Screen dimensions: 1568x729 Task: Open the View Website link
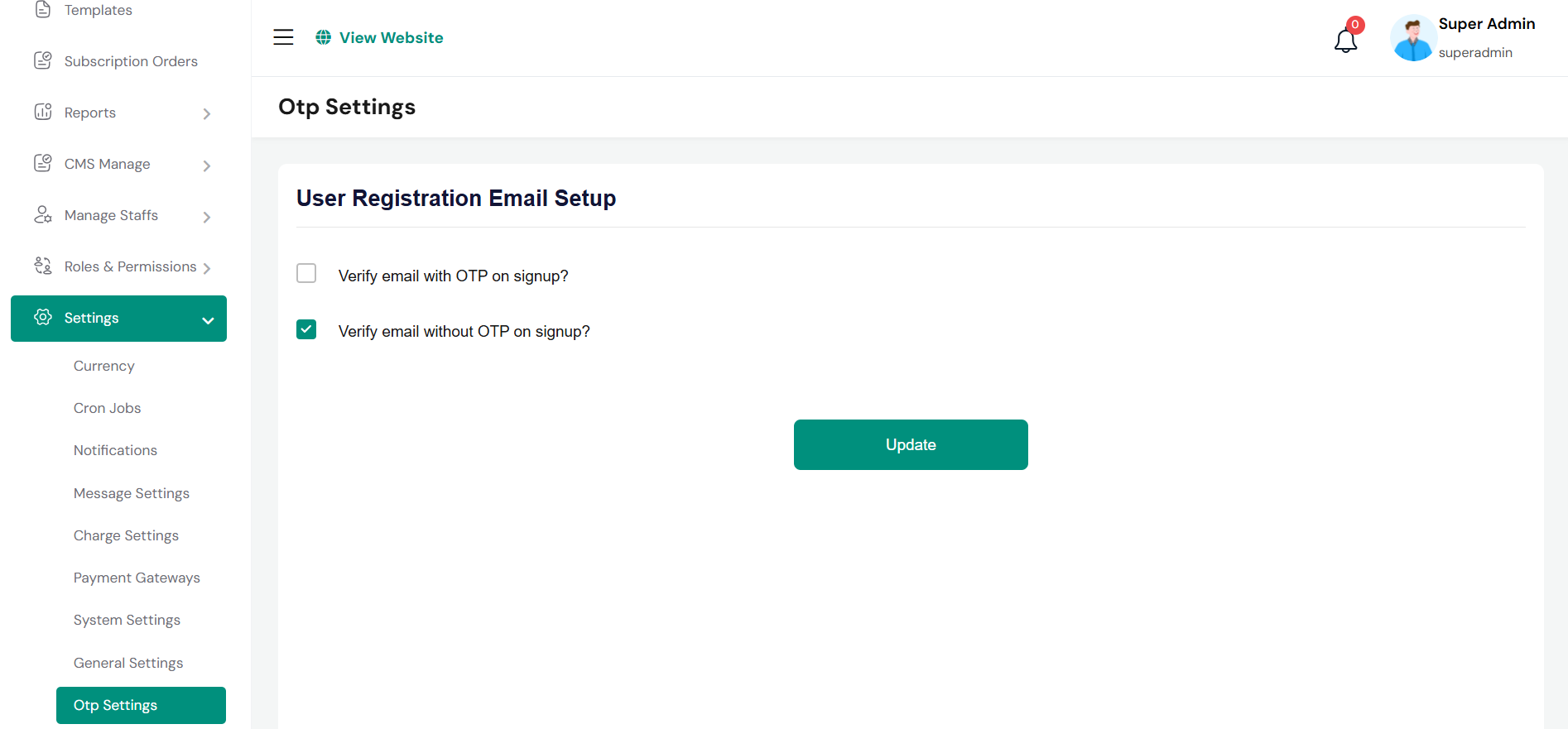coord(391,37)
